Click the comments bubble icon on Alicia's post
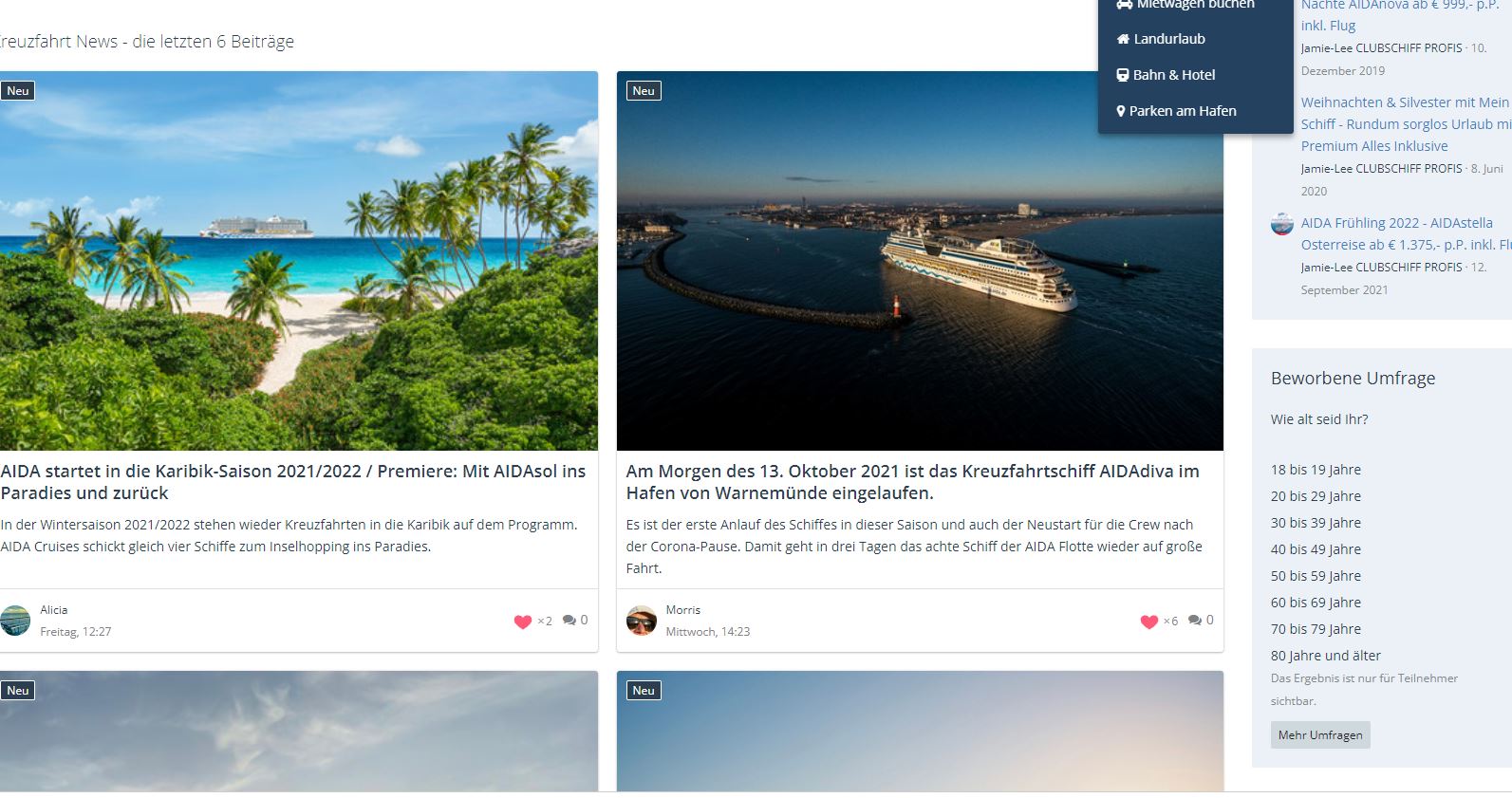The height and width of the screenshot is (798, 1512). coord(569,620)
